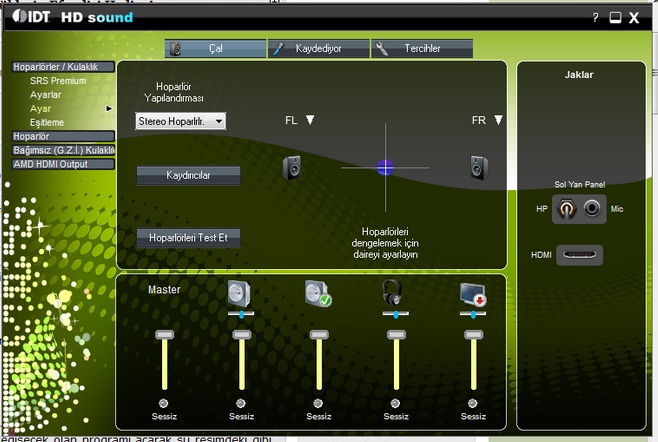Toggle Sessiz under the headphone channel
The height and width of the screenshot is (442, 658).
(397, 402)
